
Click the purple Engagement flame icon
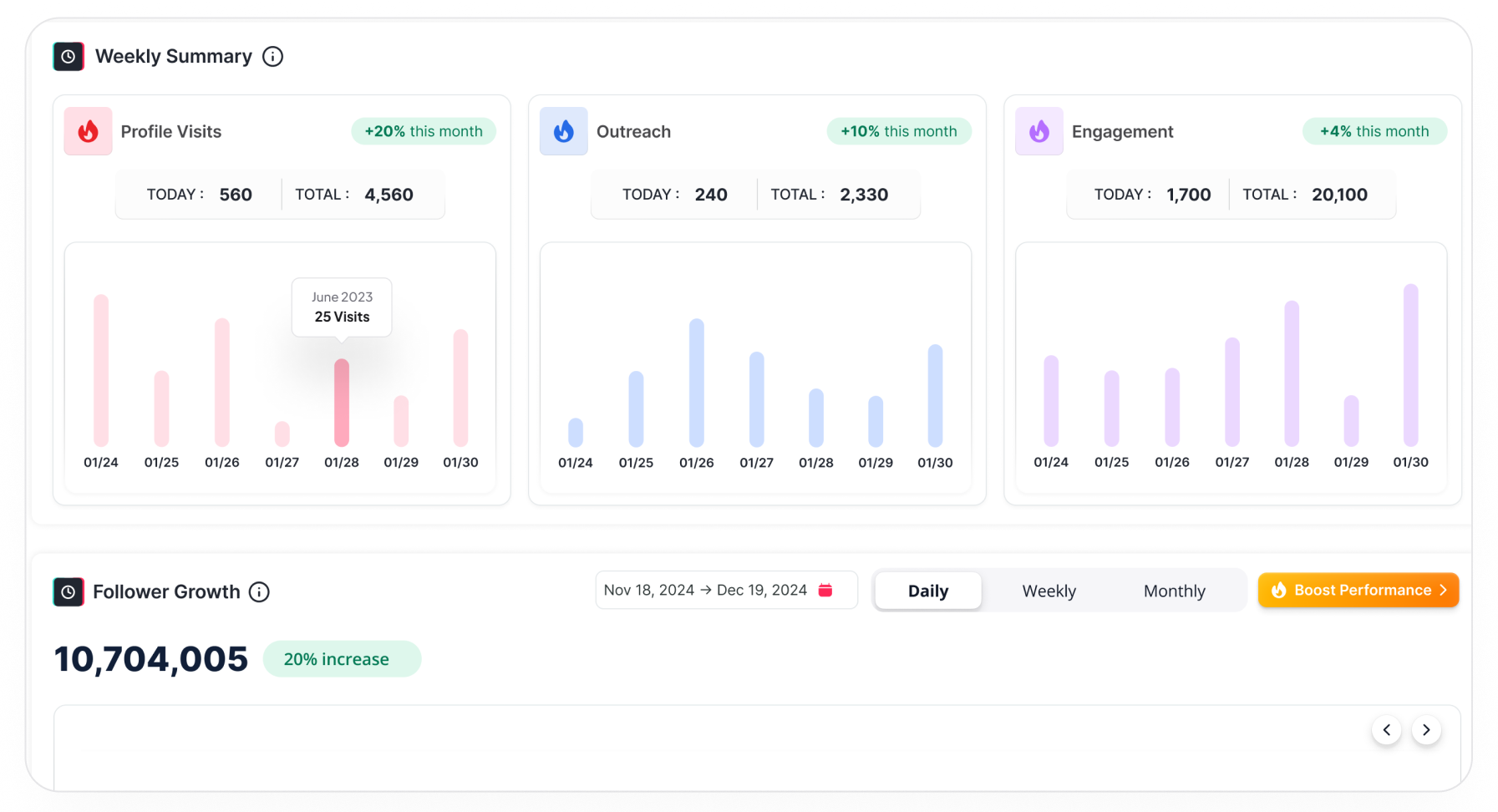[x=1039, y=131]
